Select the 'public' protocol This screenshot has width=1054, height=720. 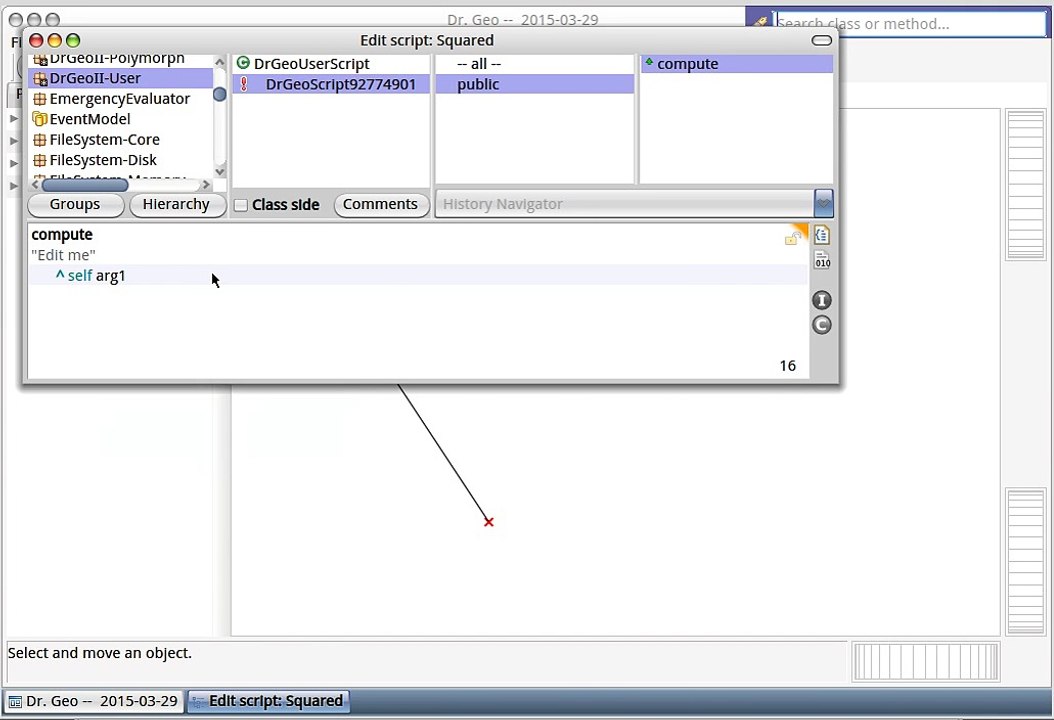click(535, 84)
